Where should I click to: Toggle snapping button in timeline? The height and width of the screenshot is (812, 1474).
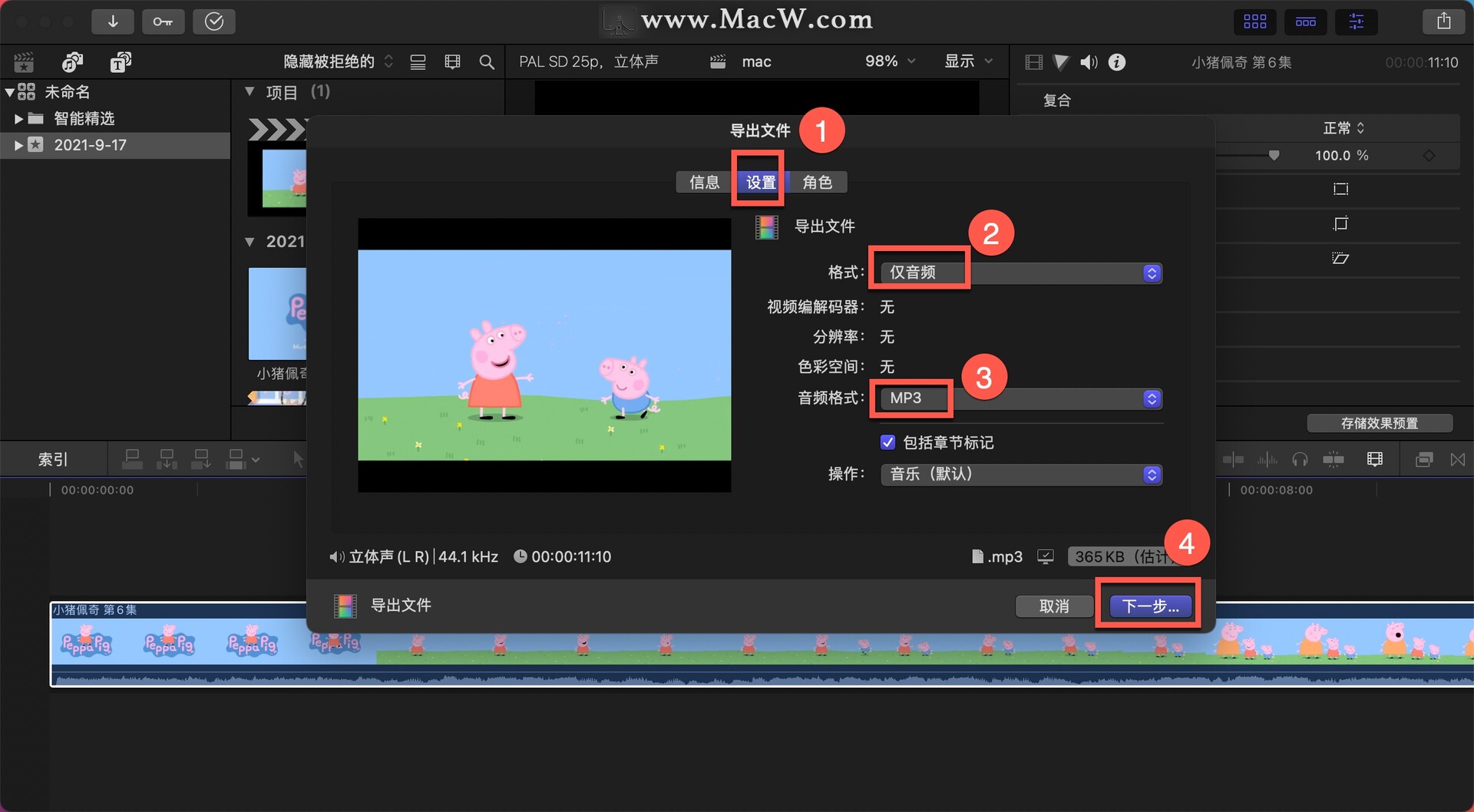[x=1334, y=460]
